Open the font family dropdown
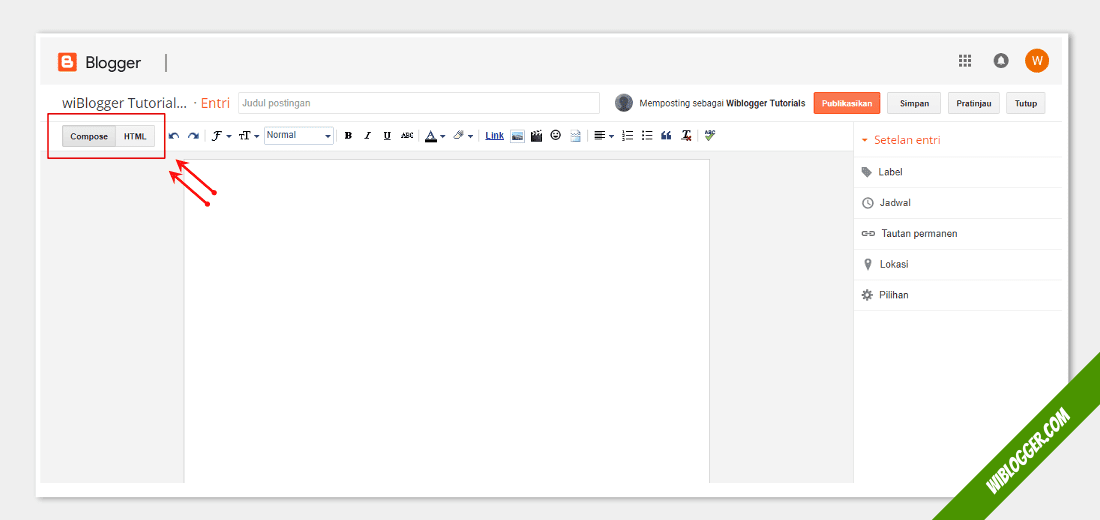 221,135
